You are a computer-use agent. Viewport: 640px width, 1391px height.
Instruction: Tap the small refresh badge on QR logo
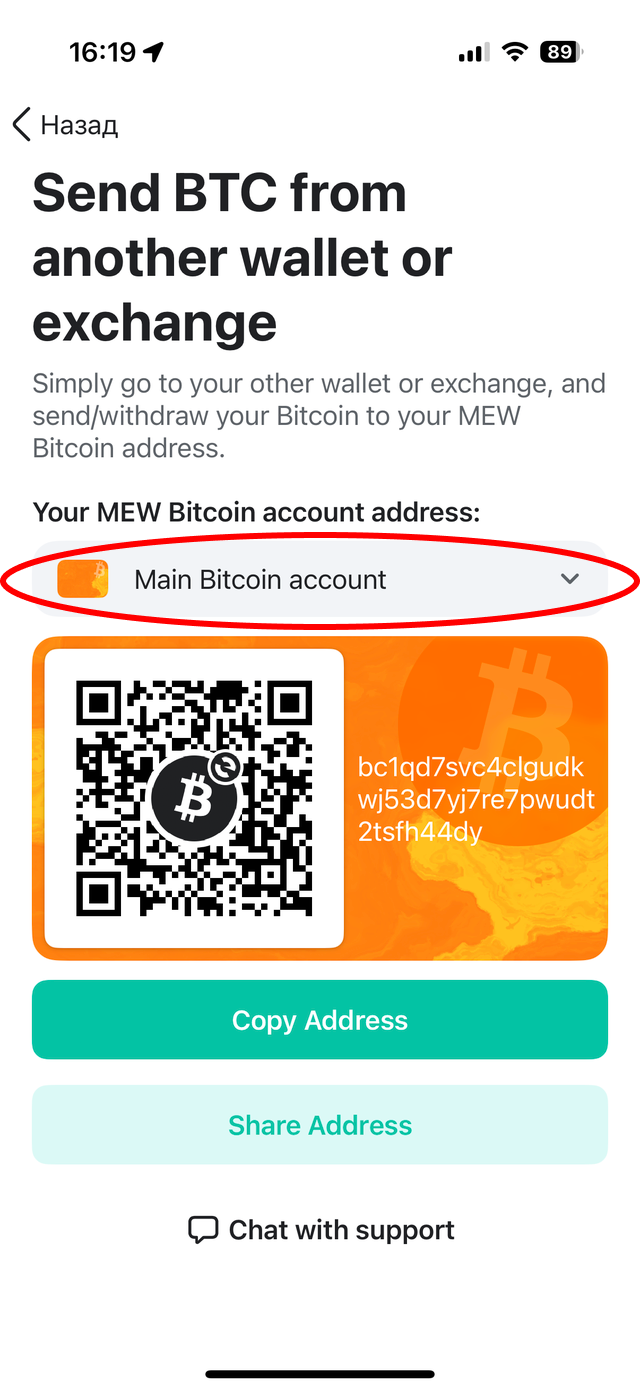[227, 767]
